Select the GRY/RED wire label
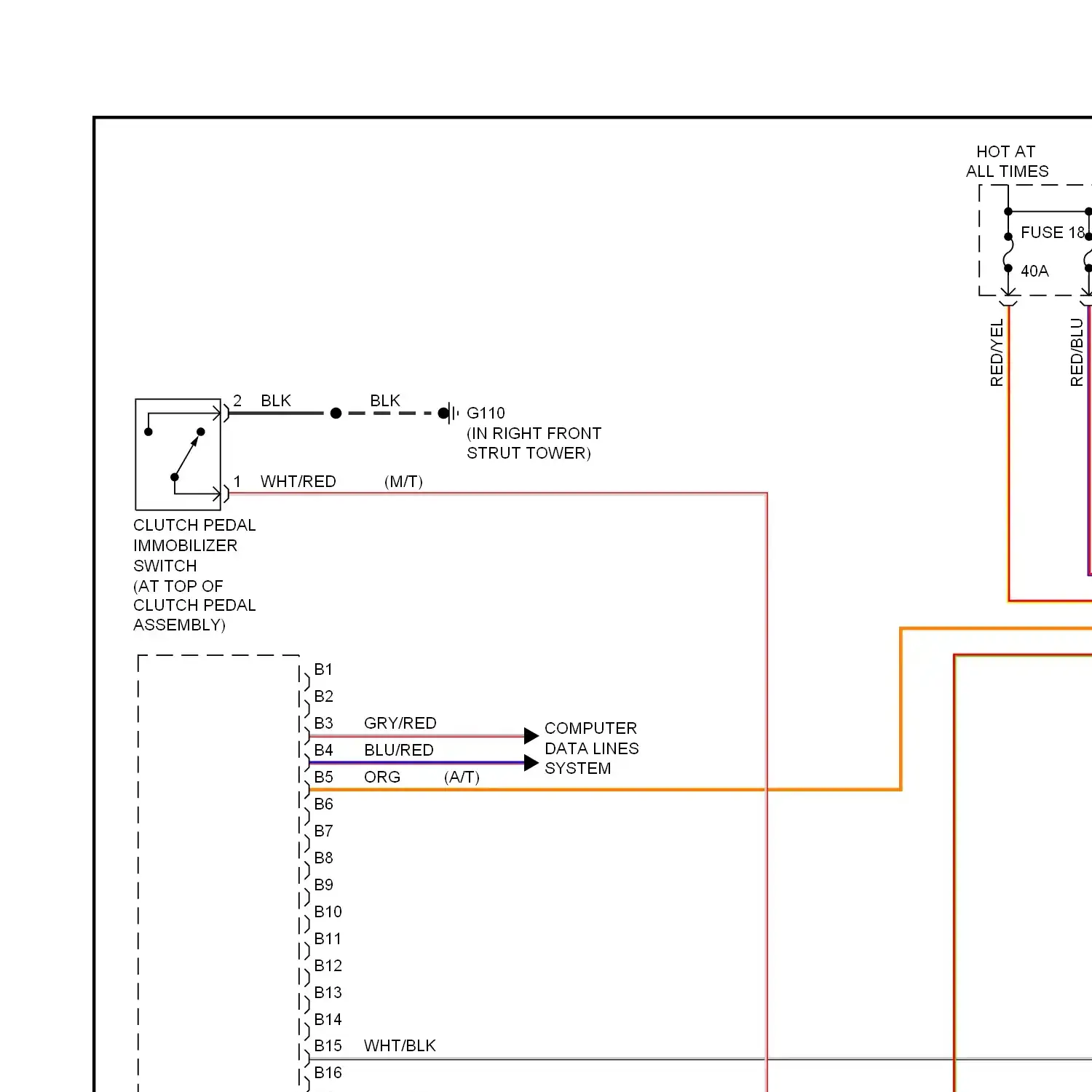This screenshot has width=1092, height=1092. pyautogui.click(x=400, y=723)
